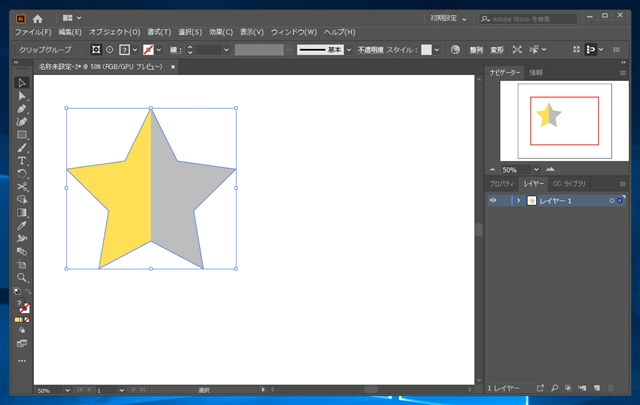640x405 pixels.
Task: Select the Shape Builder tool
Action: pos(22,199)
